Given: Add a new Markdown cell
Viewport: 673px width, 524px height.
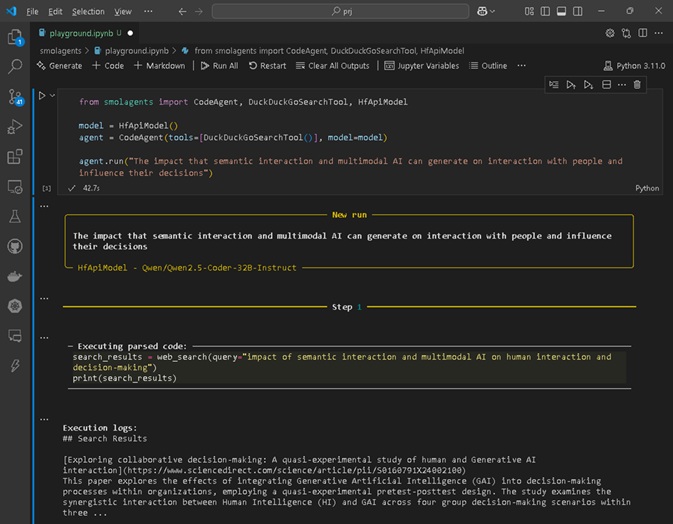Looking at the screenshot, I should point(160,66).
